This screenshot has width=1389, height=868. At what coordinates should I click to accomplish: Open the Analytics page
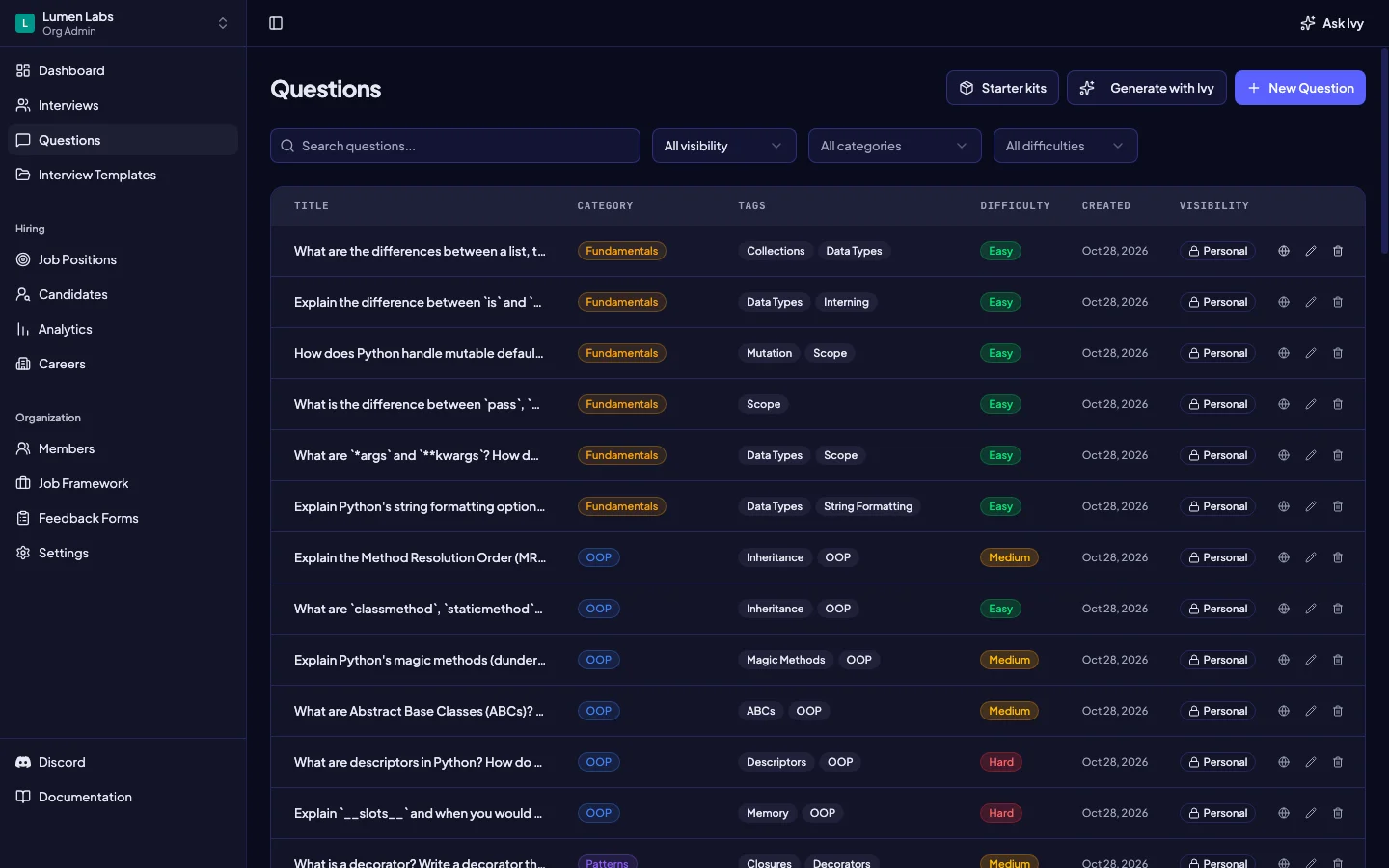pyautogui.click(x=123, y=329)
